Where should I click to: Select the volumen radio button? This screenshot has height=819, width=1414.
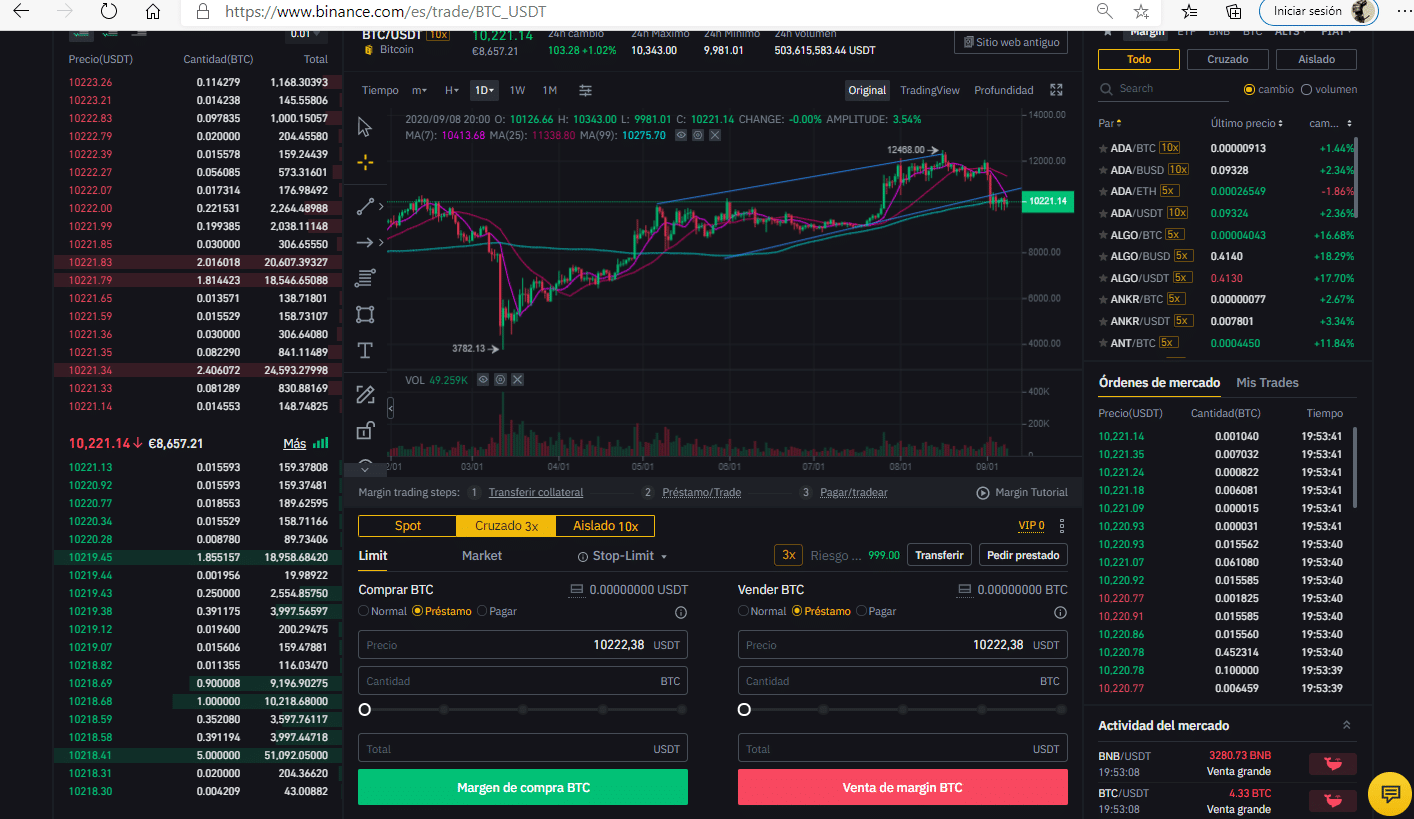[x=1306, y=89]
